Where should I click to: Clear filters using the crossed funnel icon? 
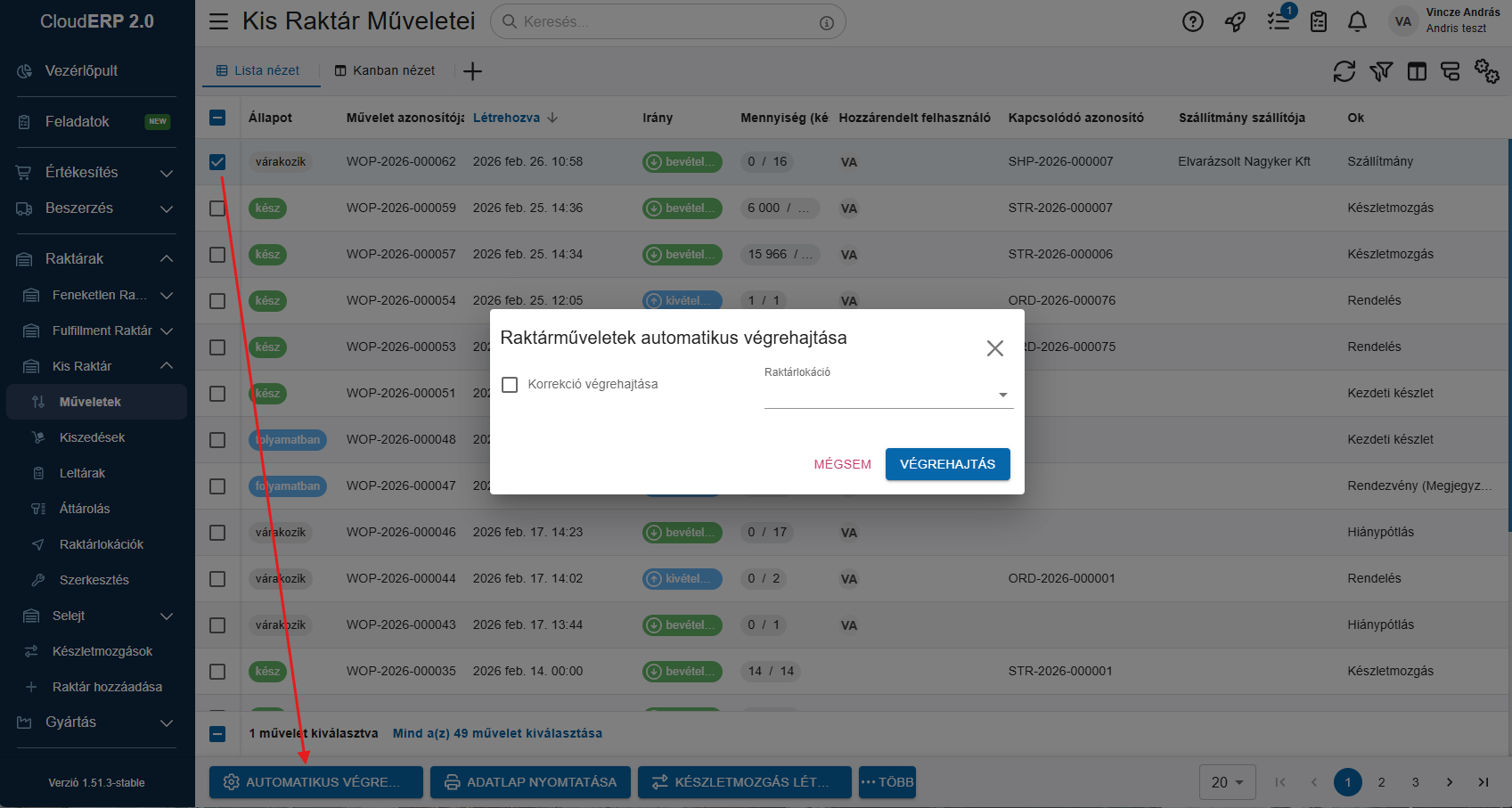1381,71
